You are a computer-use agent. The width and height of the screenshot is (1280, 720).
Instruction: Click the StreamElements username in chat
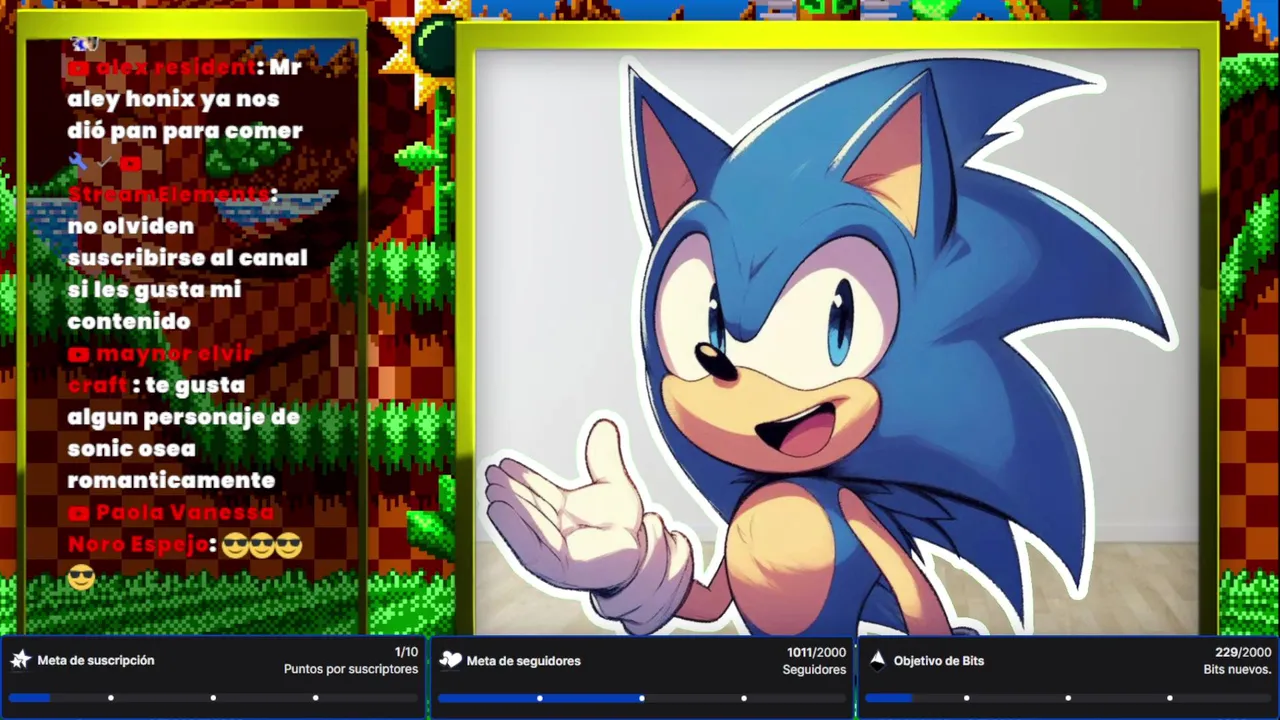tap(169, 194)
